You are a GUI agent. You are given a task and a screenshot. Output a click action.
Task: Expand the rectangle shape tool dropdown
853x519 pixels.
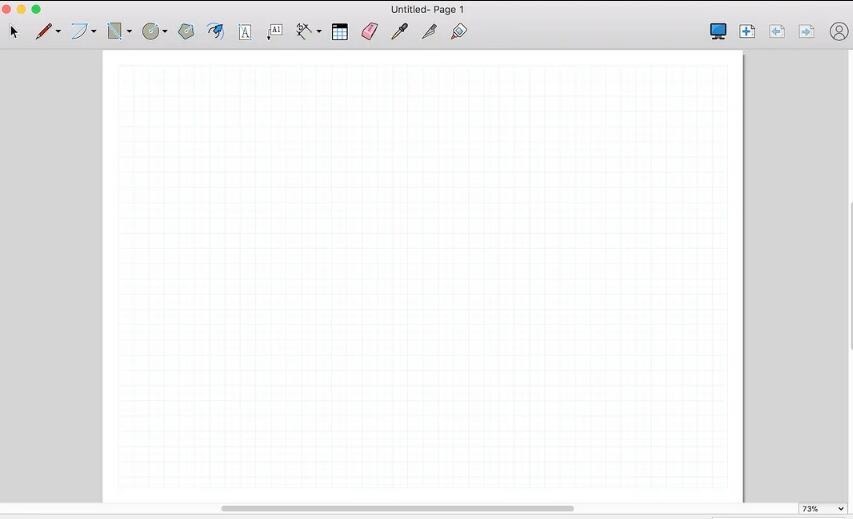[129, 32]
